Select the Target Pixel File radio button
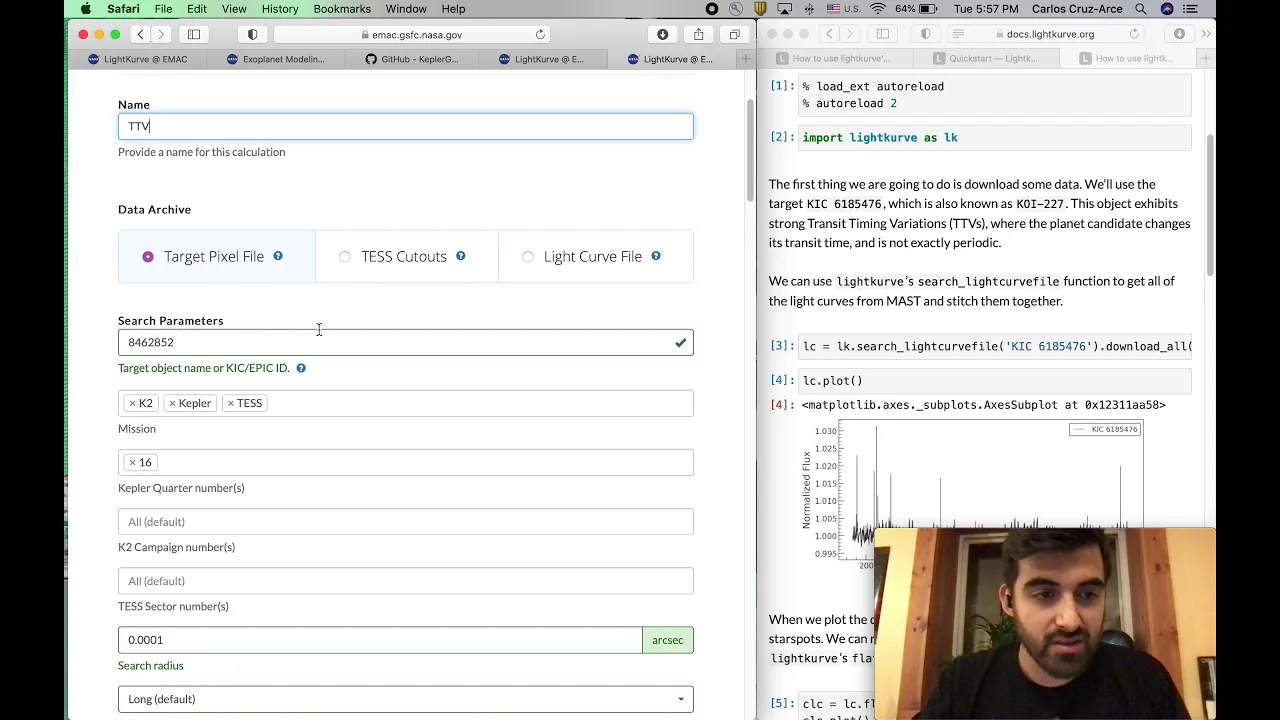Image resolution: width=1280 pixels, height=720 pixels. (x=148, y=257)
